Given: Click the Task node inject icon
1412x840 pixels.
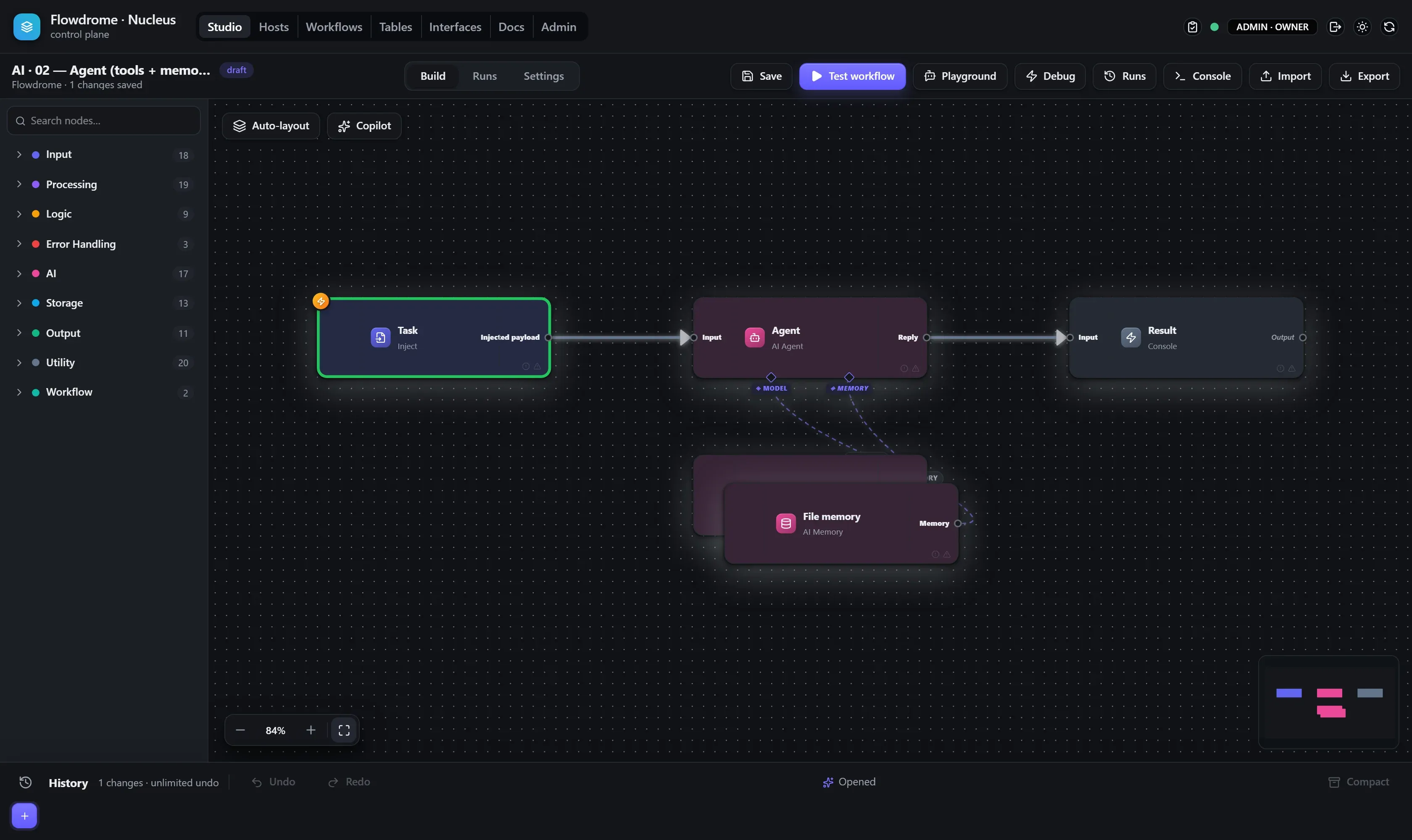Looking at the screenshot, I should (x=380, y=337).
